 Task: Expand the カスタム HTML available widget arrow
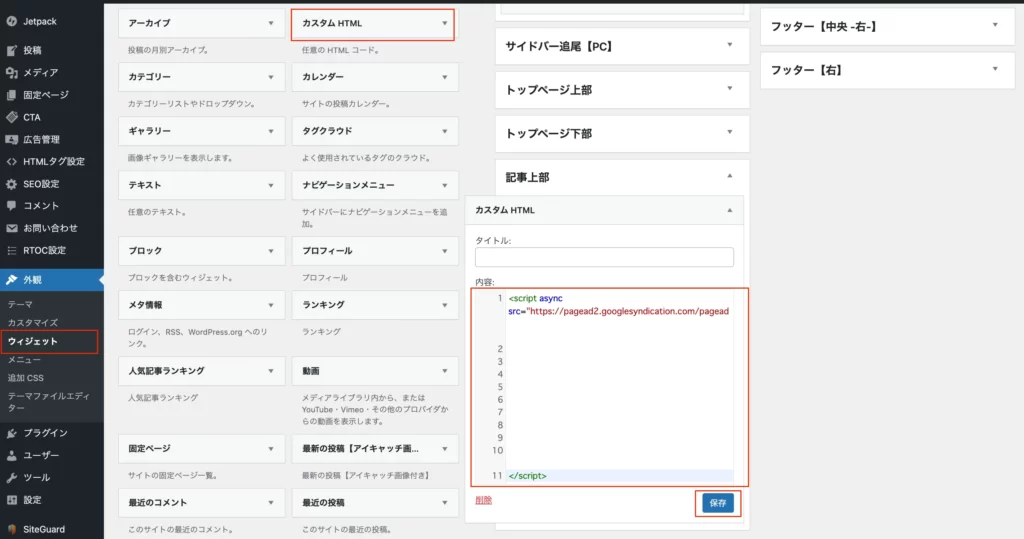coord(445,24)
